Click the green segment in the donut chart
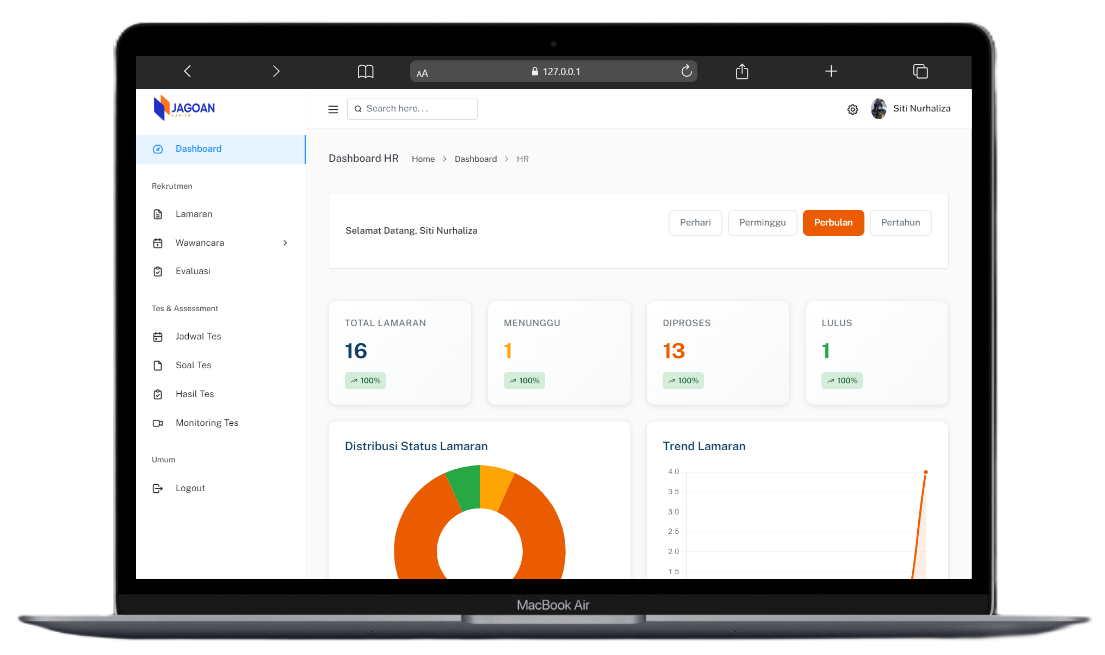 click(x=464, y=486)
